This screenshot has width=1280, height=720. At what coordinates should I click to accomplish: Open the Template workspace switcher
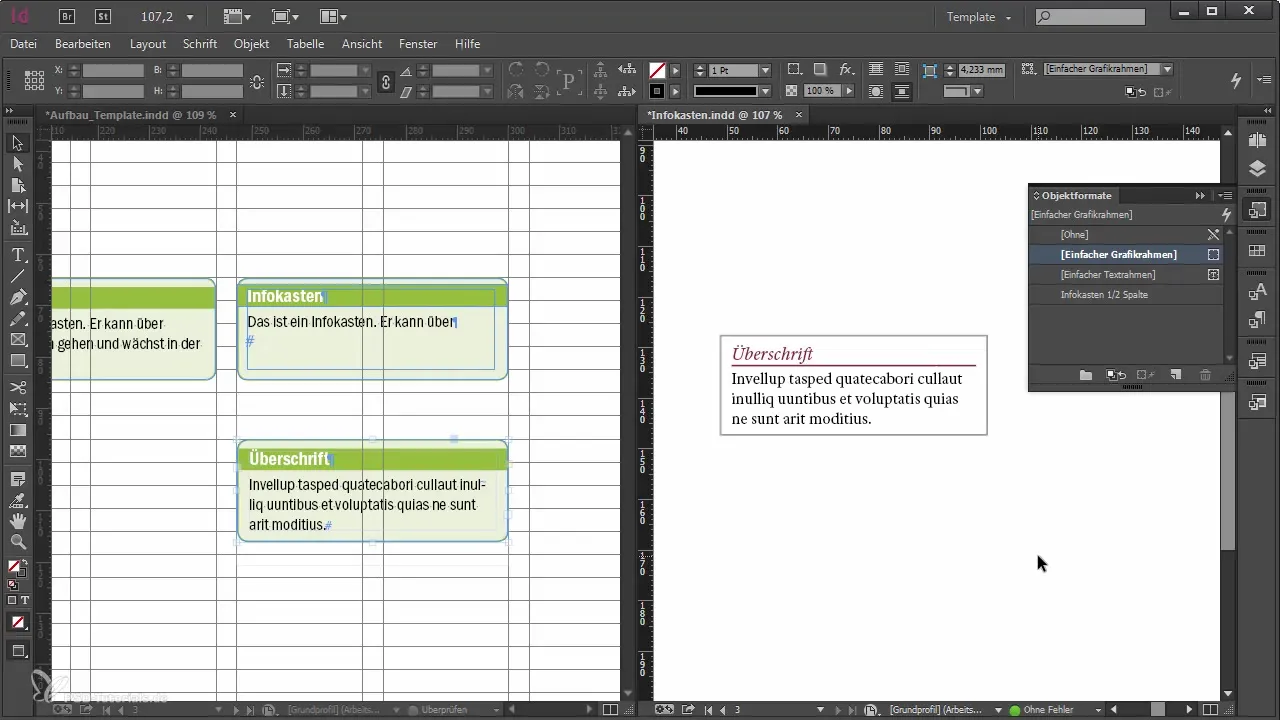tap(979, 17)
